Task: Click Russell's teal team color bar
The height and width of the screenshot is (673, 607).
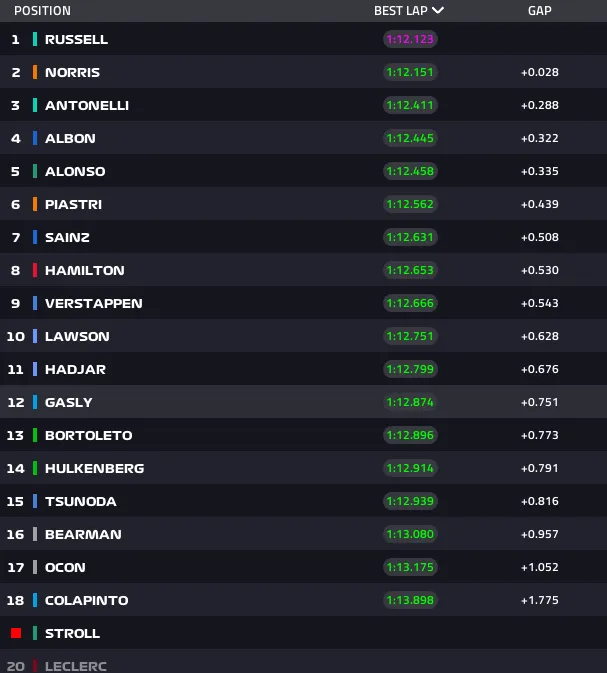Action: coord(35,39)
